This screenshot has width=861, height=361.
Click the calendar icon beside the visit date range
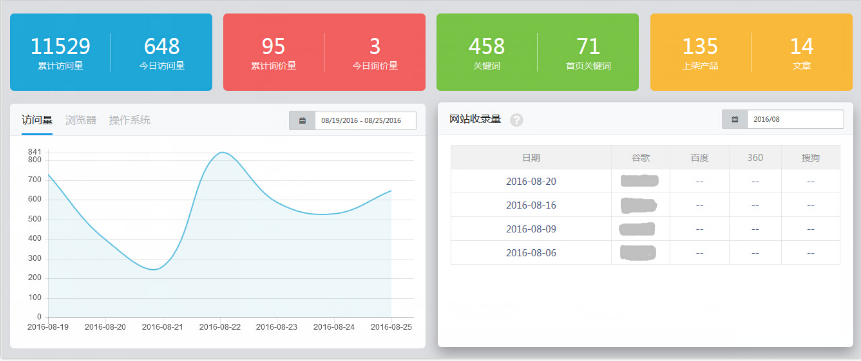pyautogui.click(x=302, y=120)
